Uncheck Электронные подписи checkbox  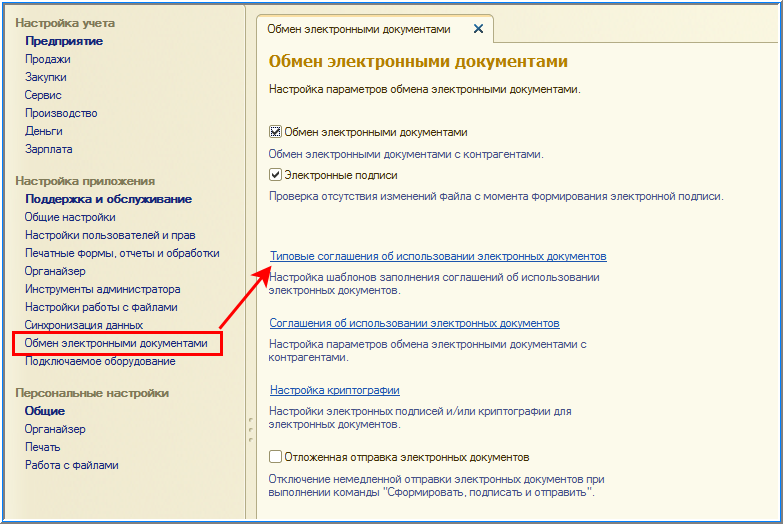point(275,175)
